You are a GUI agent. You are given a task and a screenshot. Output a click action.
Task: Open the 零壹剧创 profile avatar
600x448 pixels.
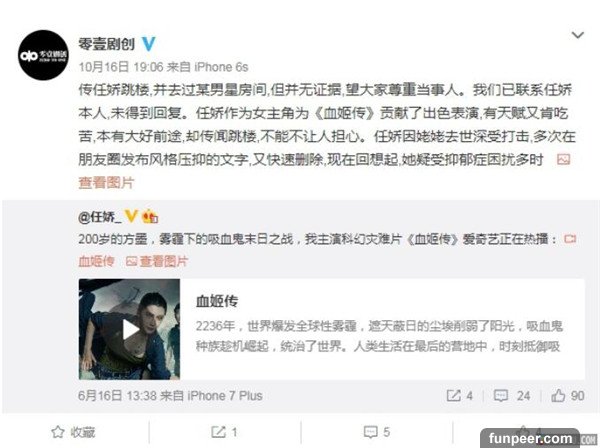43,55
